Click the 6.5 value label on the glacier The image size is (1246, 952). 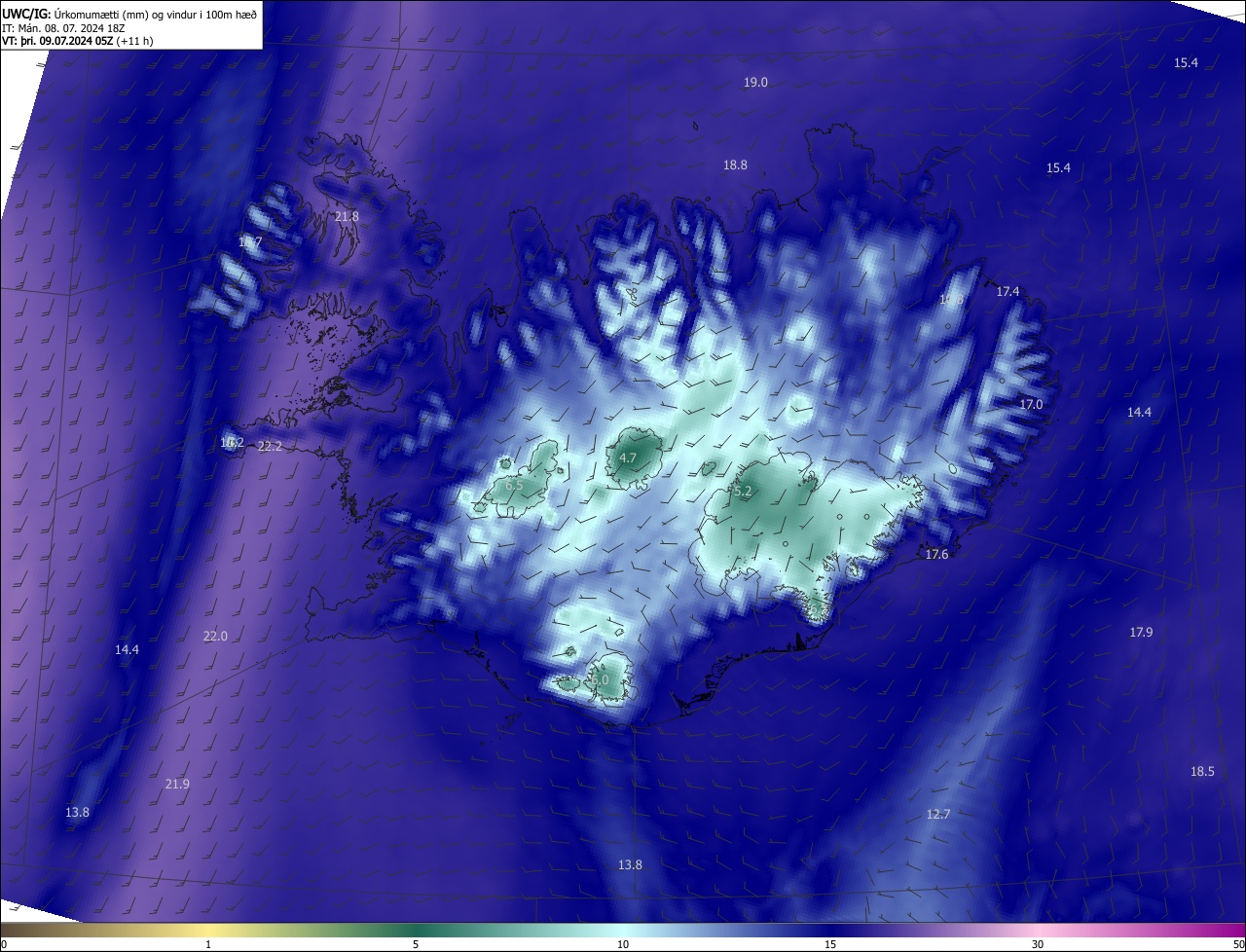tap(514, 485)
